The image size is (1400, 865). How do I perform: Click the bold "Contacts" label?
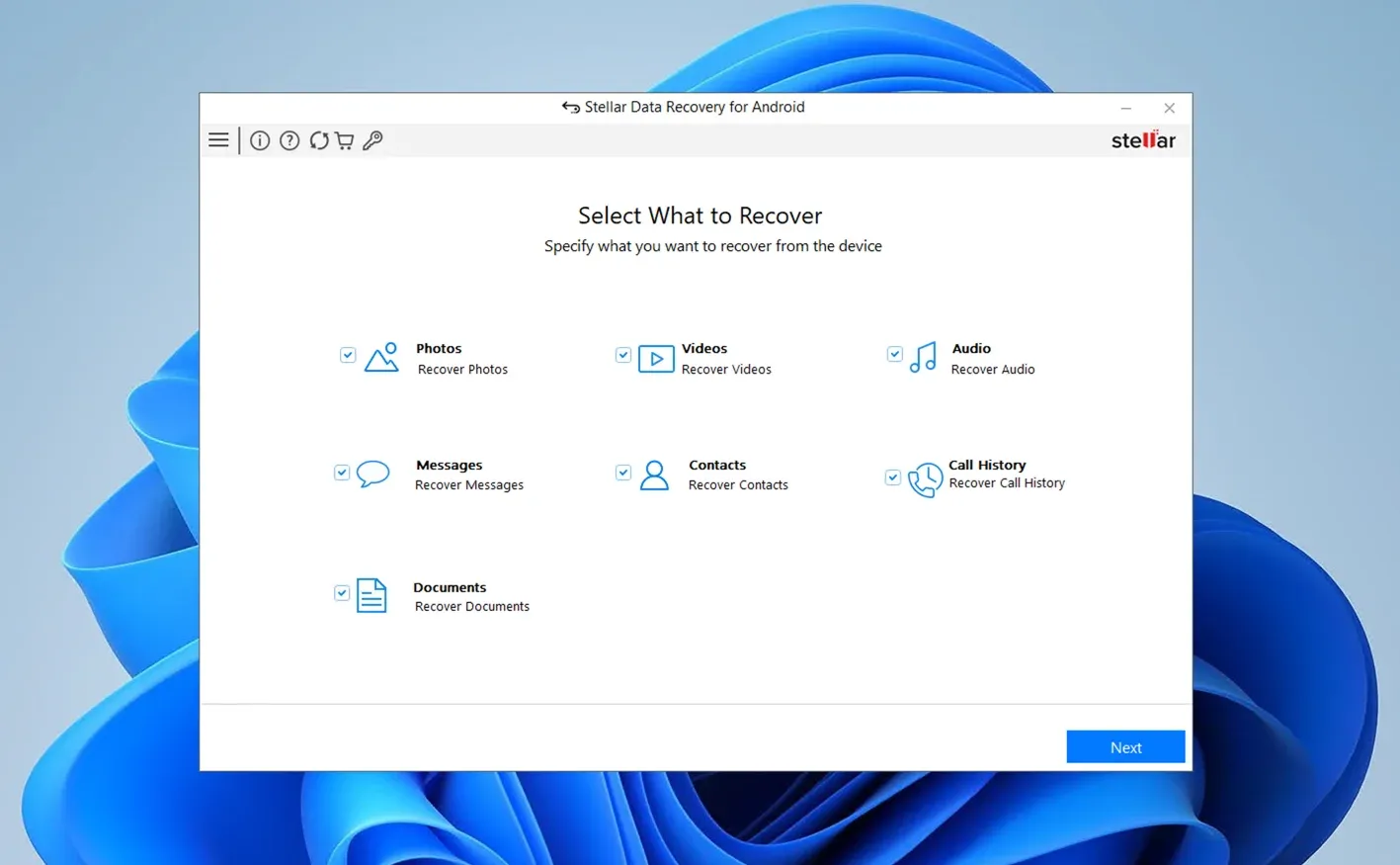pyautogui.click(x=717, y=466)
